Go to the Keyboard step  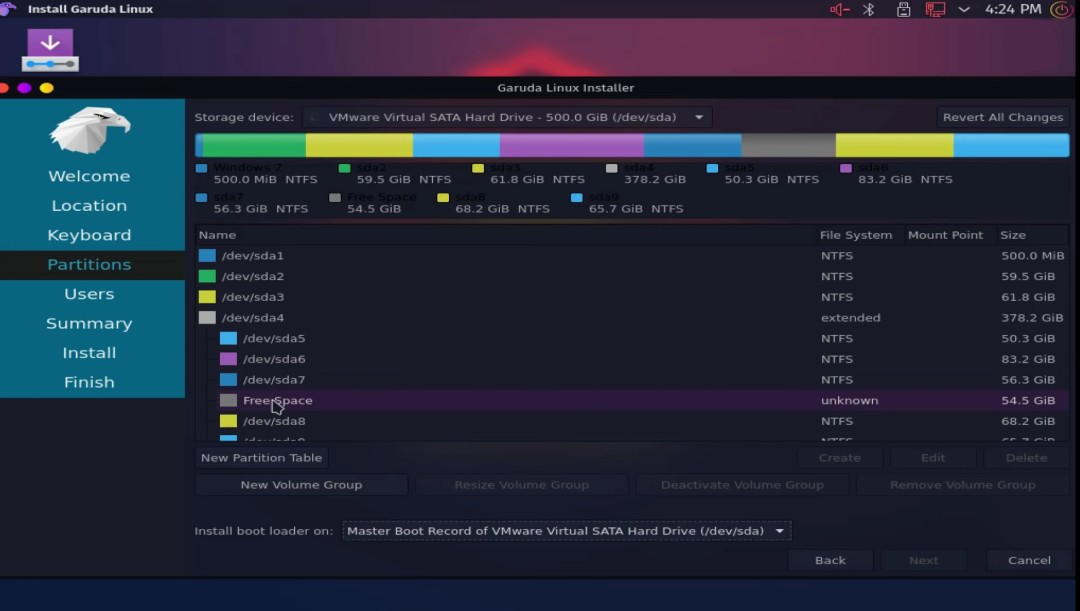[89, 235]
